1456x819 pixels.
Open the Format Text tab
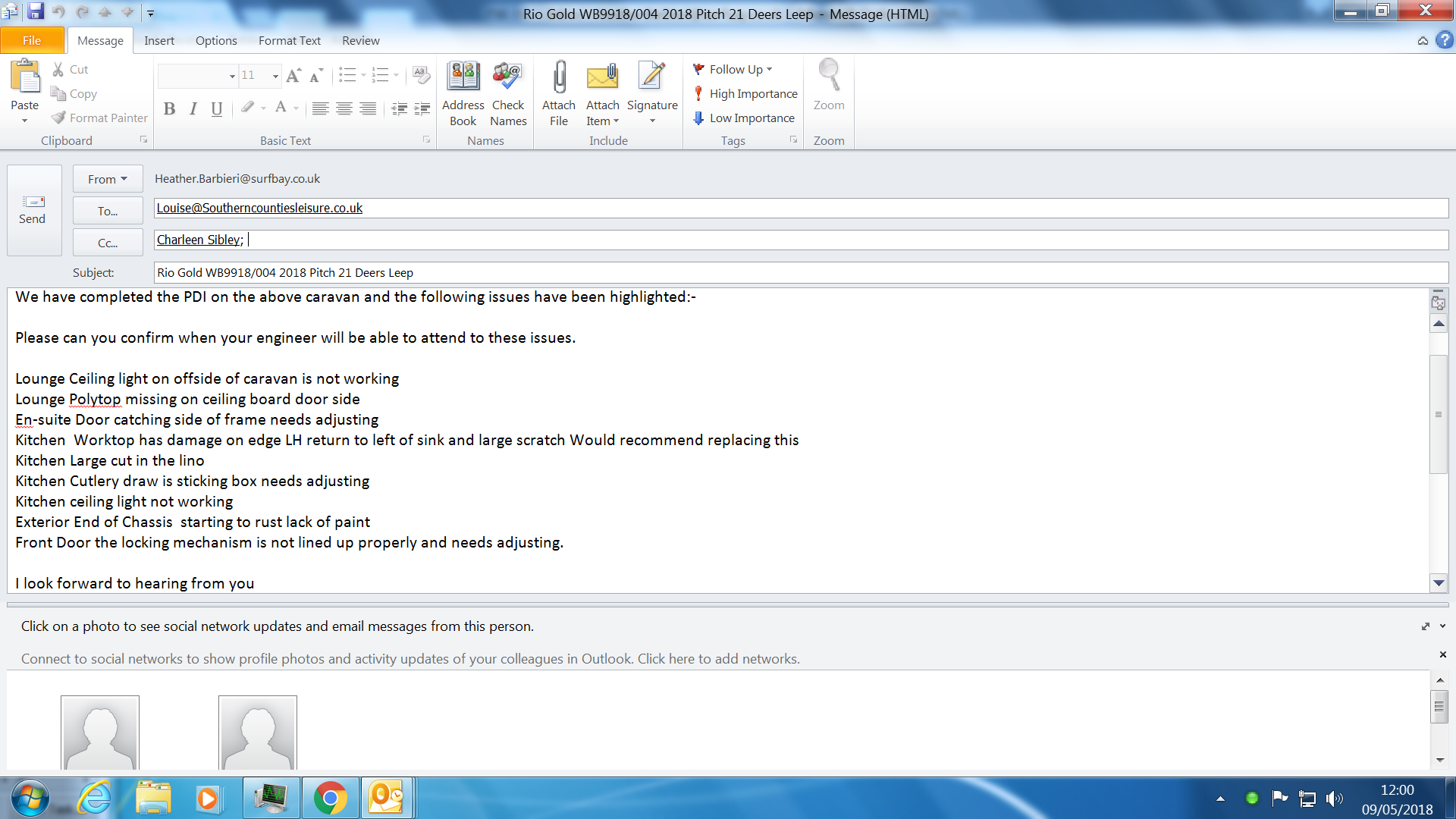point(289,40)
